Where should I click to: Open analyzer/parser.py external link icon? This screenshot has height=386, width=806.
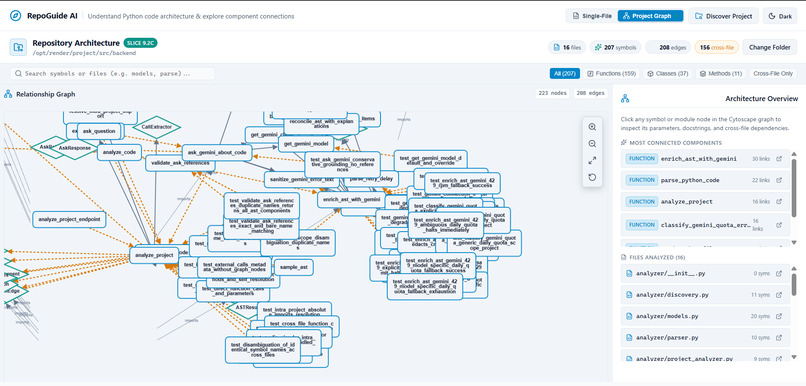click(779, 338)
